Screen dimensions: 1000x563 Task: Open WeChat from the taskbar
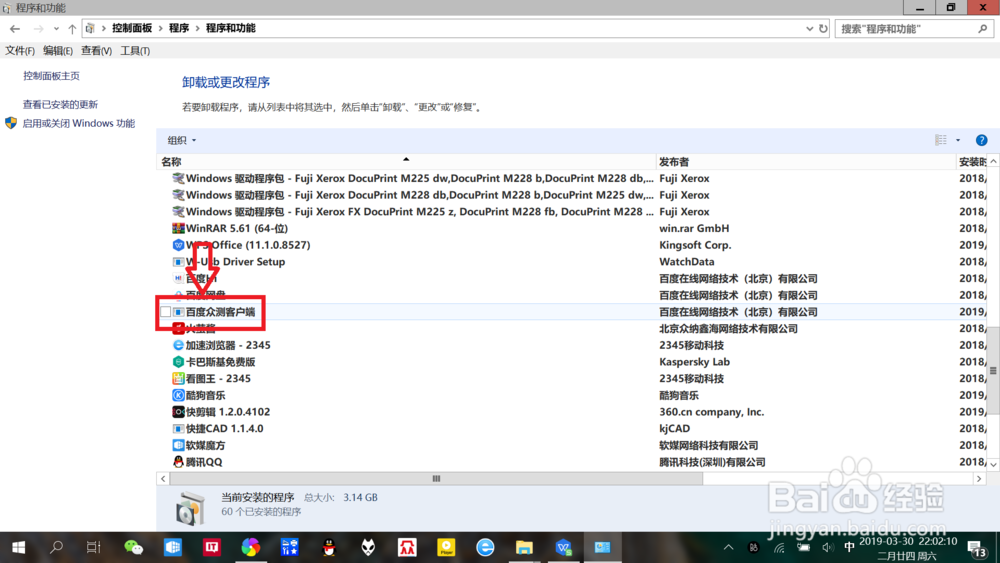[133, 547]
